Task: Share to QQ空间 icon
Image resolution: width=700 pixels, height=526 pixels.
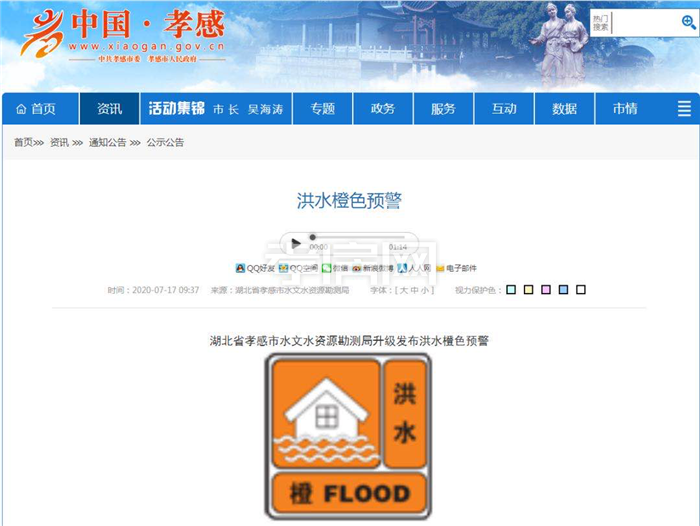Action: pos(283,268)
